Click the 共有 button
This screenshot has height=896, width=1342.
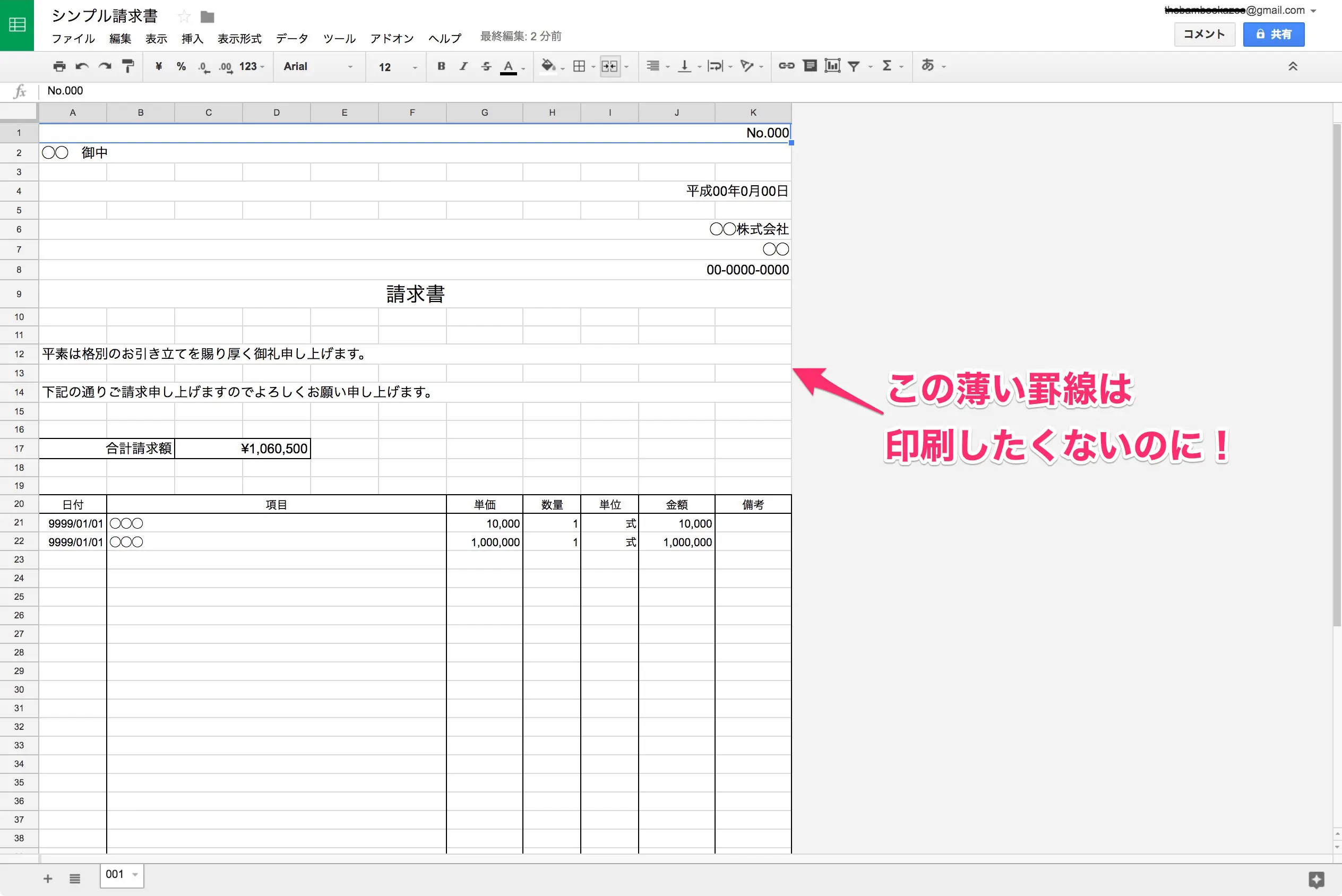(x=1274, y=34)
